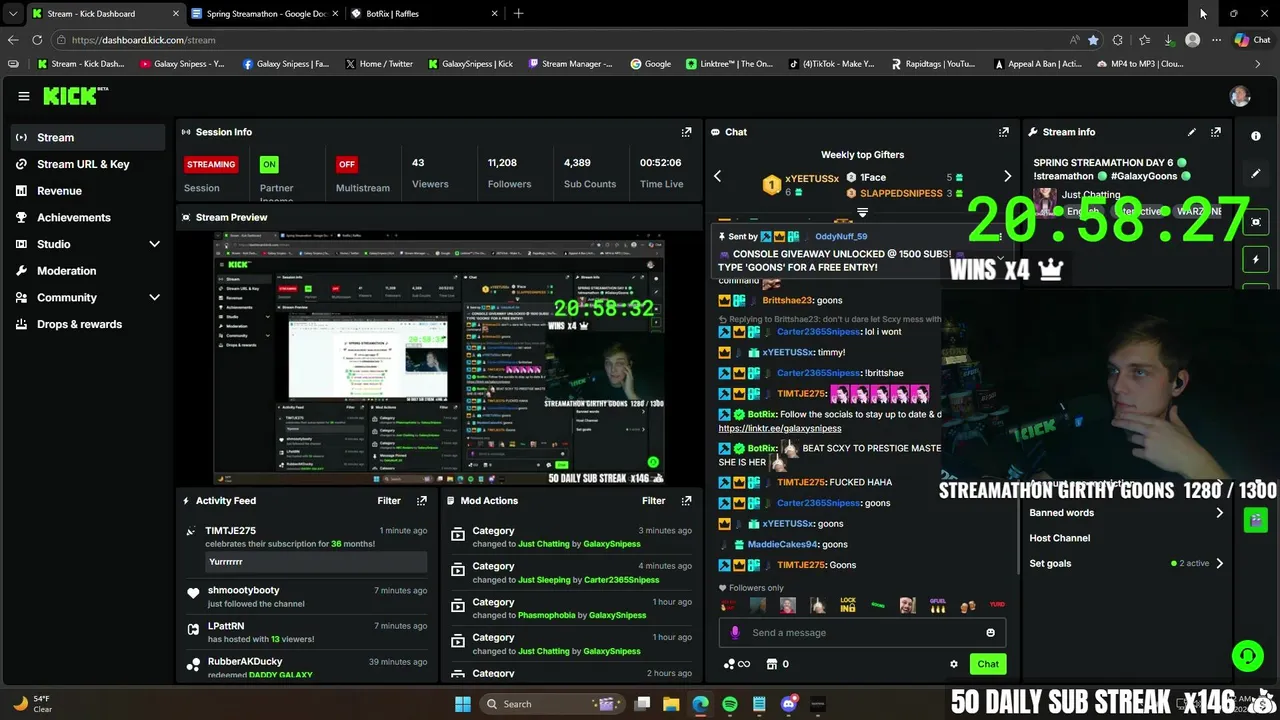Switch to the Spring Streamathon Google Doc tab
The width and height of the screenshot is (1280, 720).
[264, 14]
